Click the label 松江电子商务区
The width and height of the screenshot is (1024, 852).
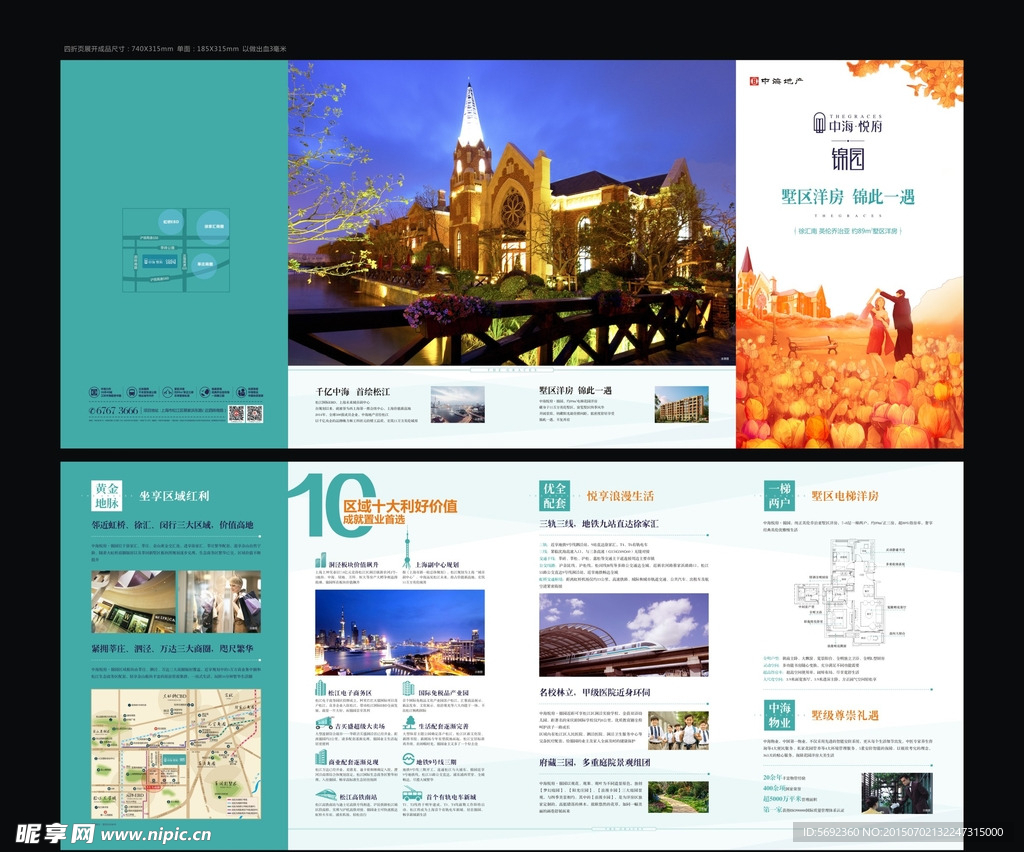pyautogui.click(x=349, y=693)
